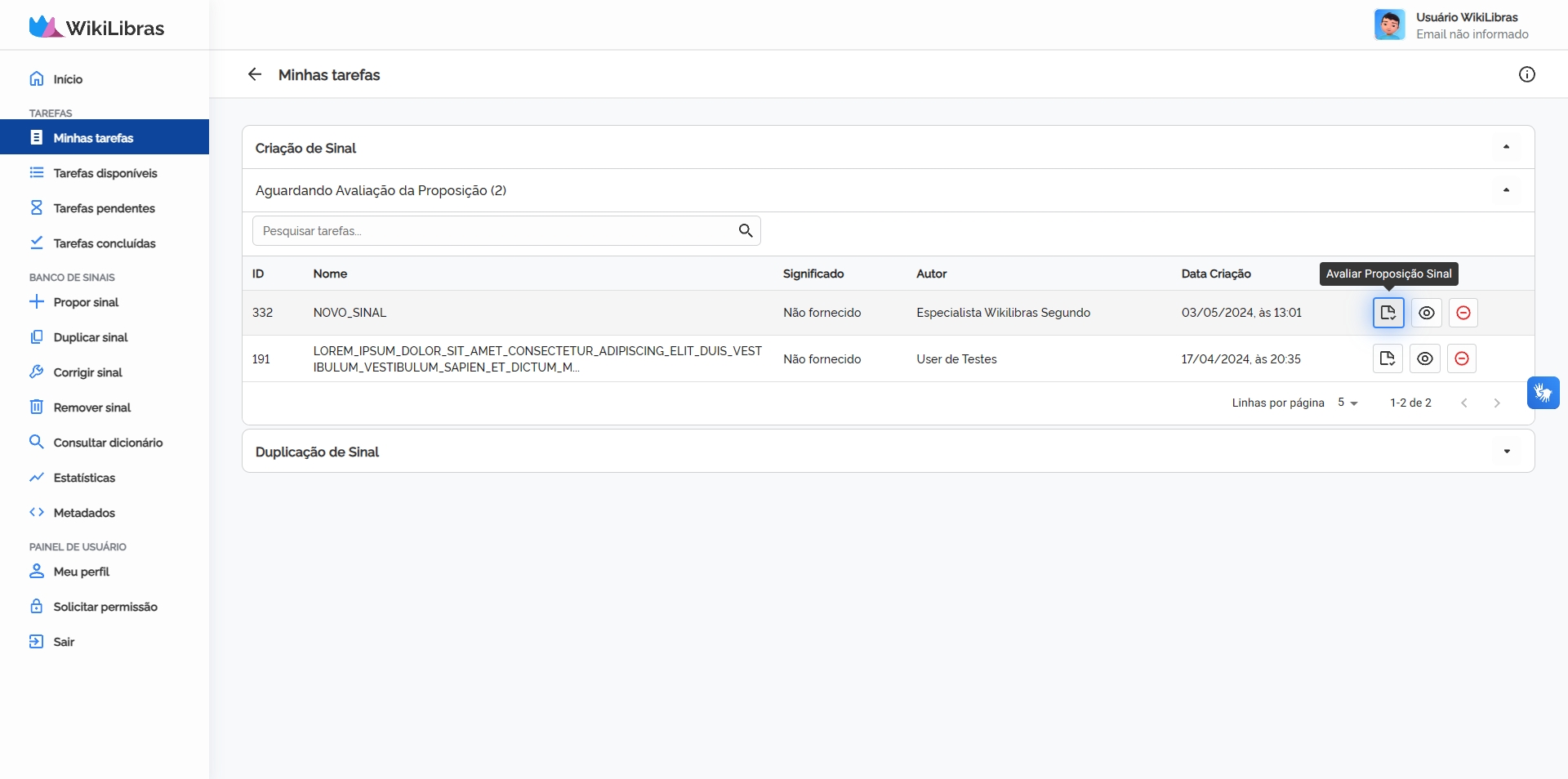The image size is (1568, 779).
Task: Select Consultar dicionário in the sidebar
Action: click(x=108, y=443)
